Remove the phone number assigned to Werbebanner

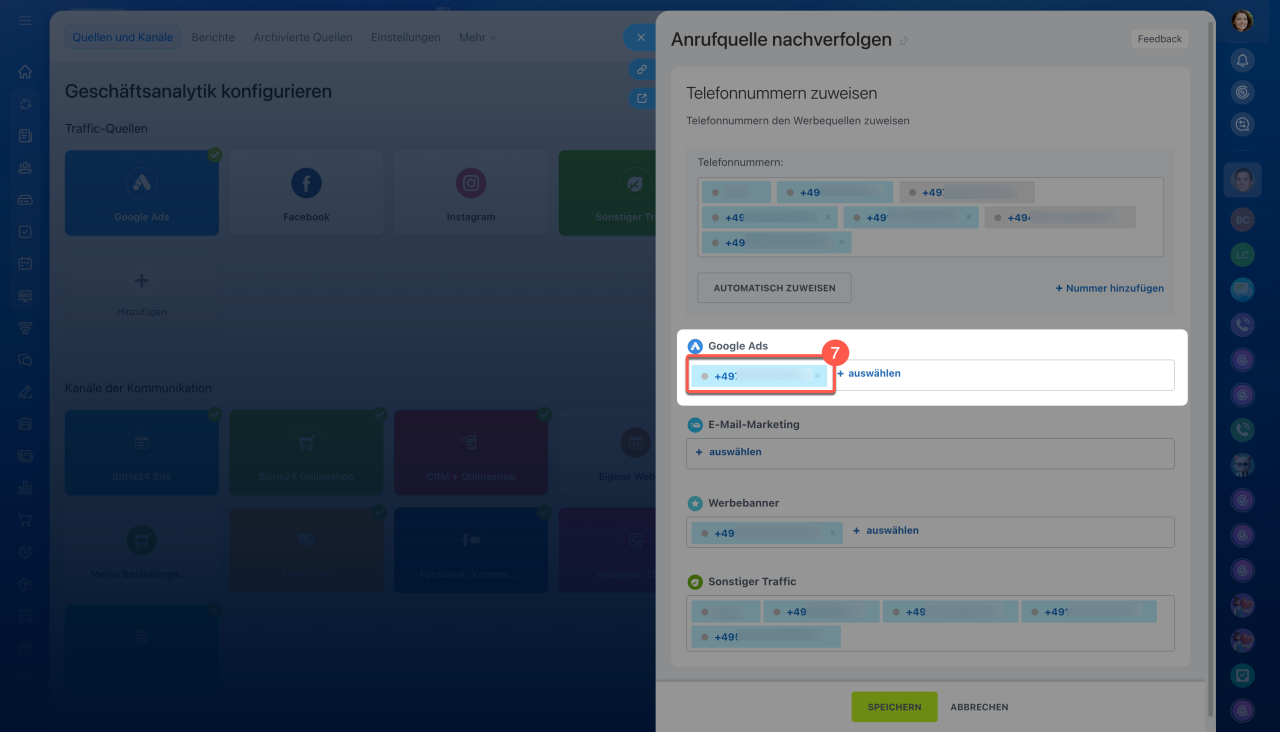click(x=832, y=533)
